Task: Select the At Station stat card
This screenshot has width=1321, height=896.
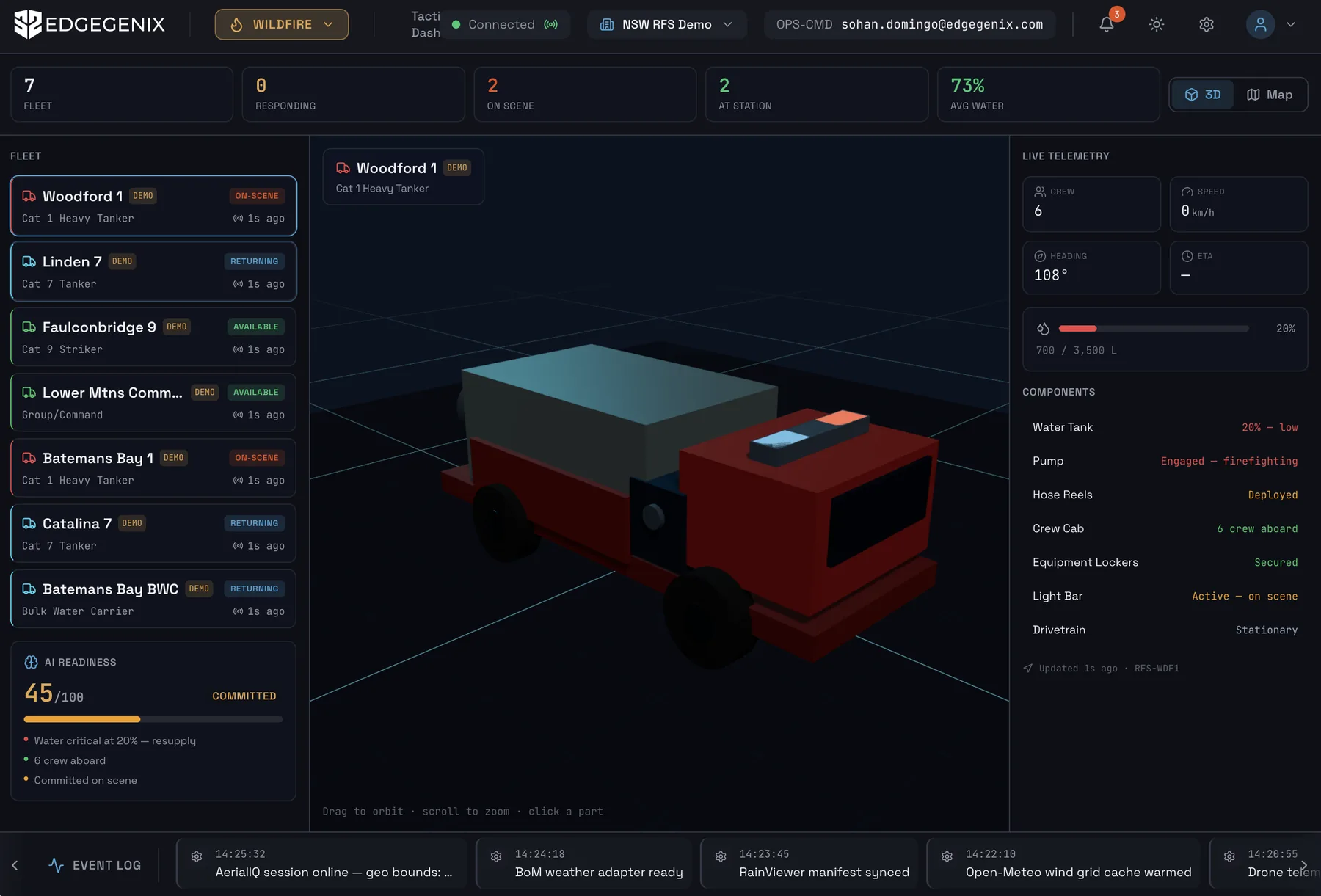Action: pyautogui.click(x=817, y=95)
